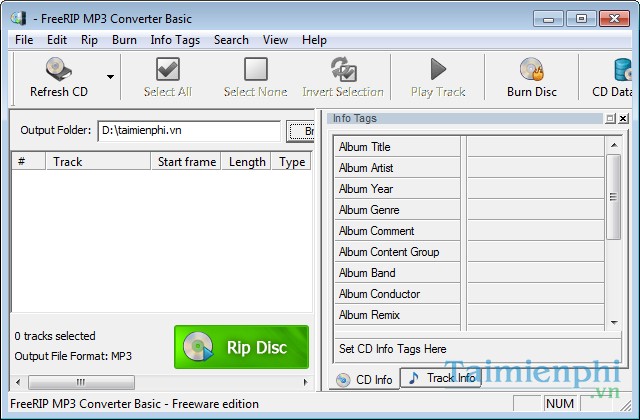
Task: Sort by the Track column header
Action: 98,162
